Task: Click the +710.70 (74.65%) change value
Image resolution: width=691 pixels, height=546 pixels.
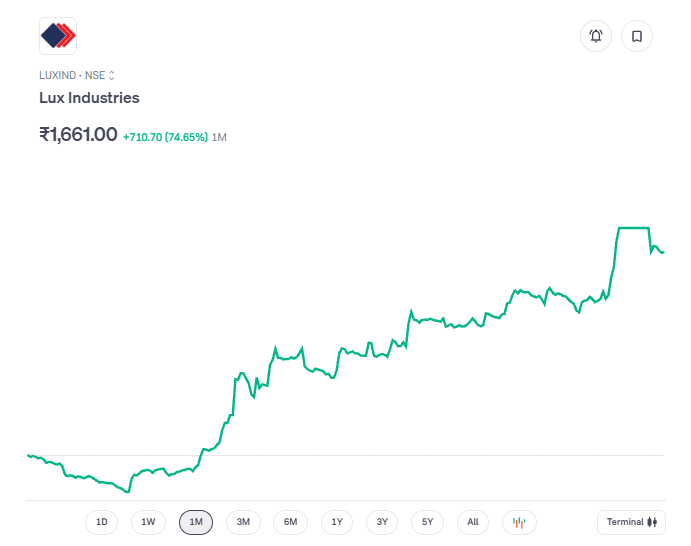Action: click(165, 136)
